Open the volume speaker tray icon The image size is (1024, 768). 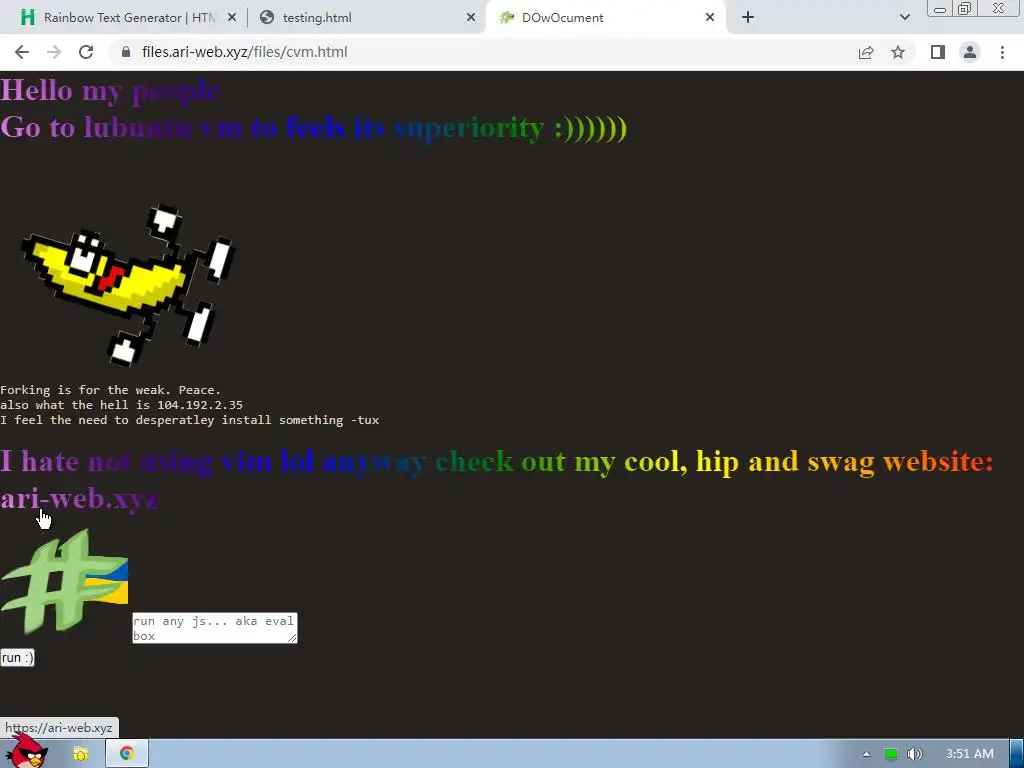pos(915,754)
